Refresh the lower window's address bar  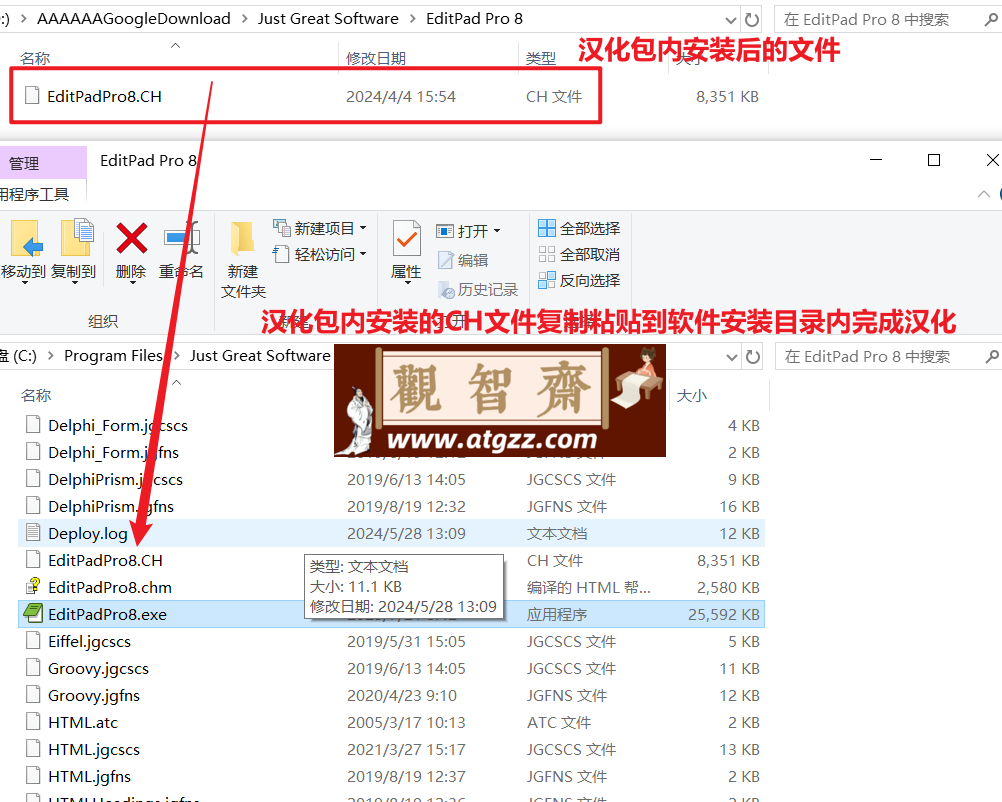click(x=753, y=357)
